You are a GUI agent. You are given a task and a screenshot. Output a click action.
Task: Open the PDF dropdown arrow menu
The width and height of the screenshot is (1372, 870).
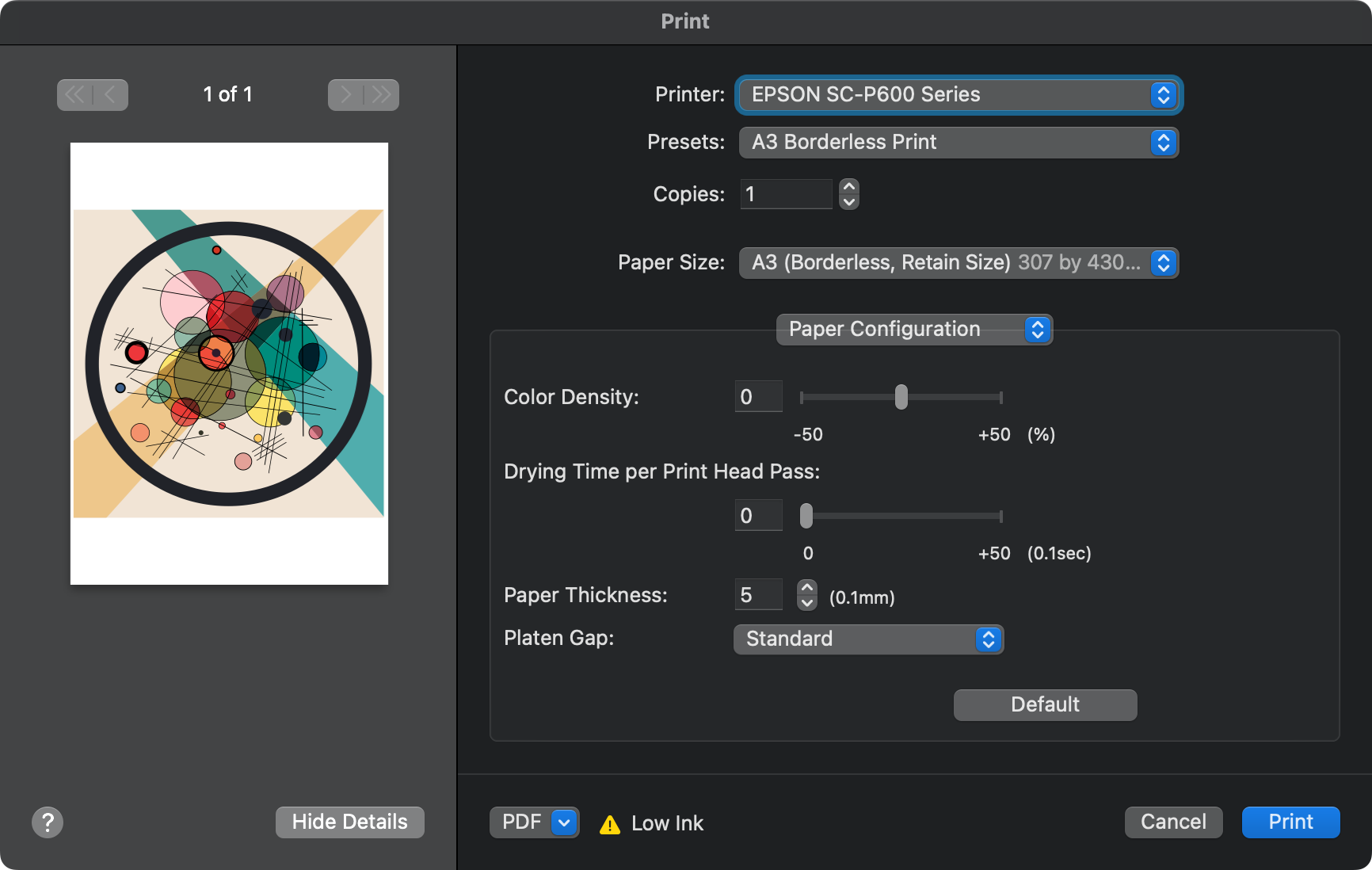564,822
